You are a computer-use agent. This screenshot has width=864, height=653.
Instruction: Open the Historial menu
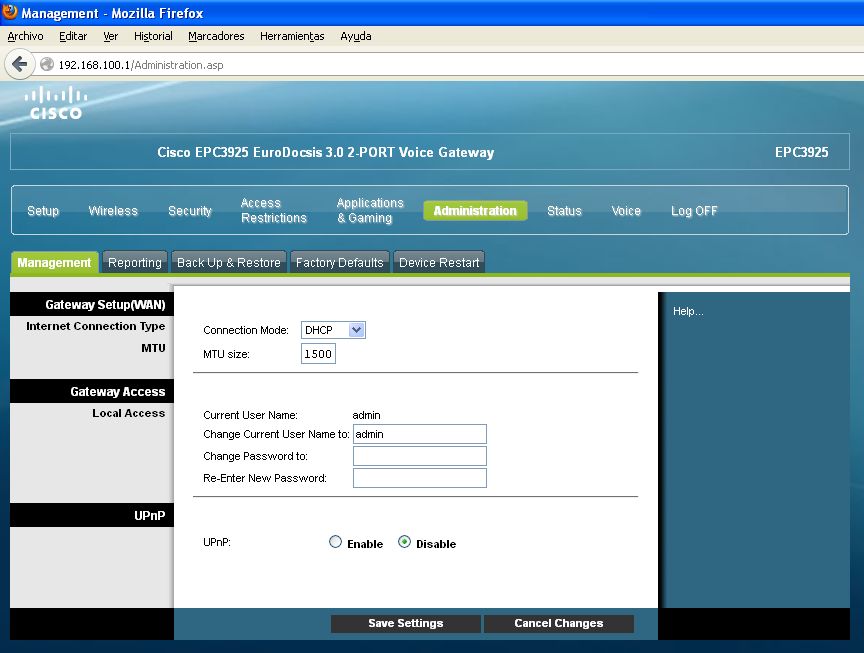pos(153,36)
